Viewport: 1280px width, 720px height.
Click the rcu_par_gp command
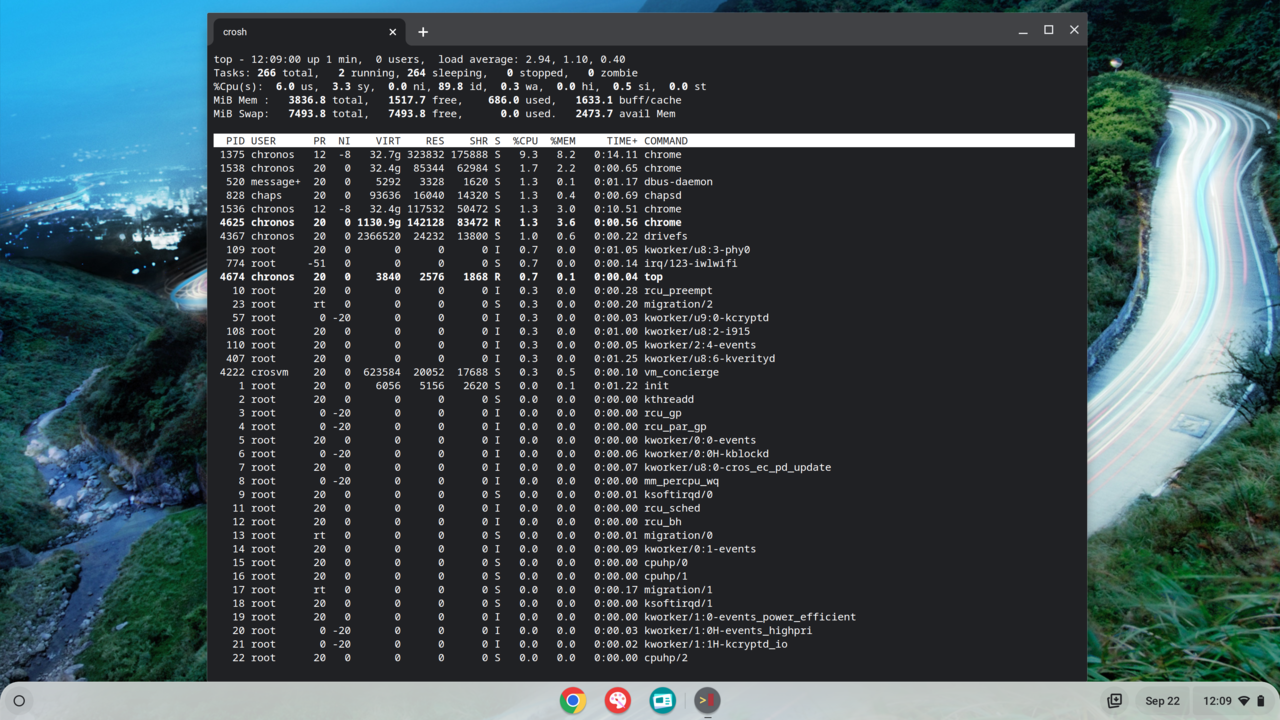click(675, 426)
